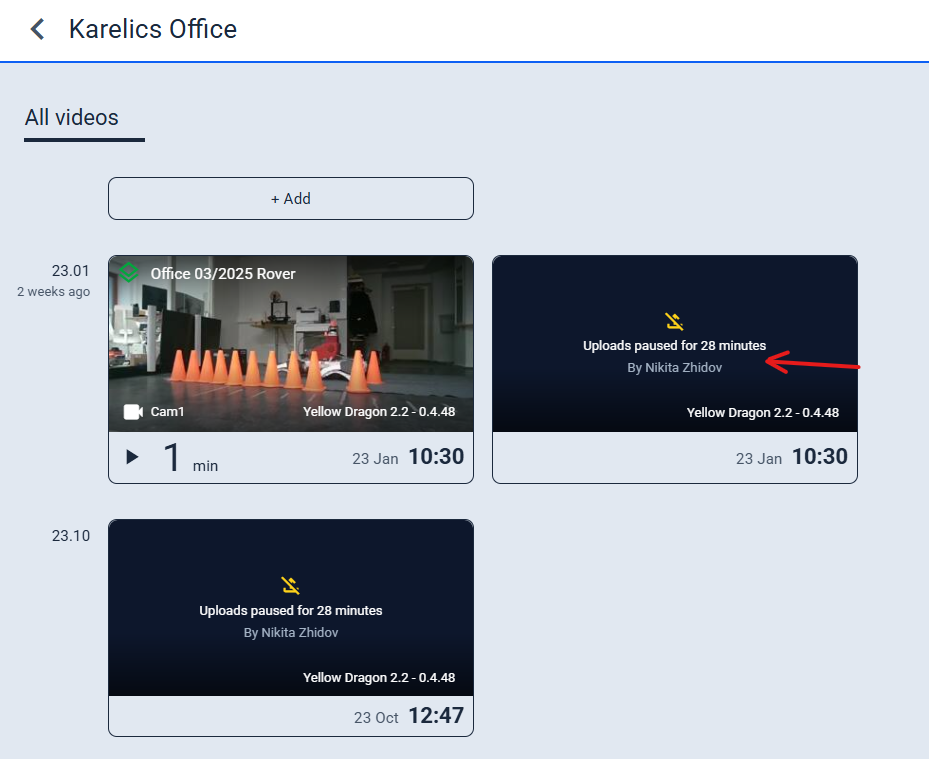Click the Cam1 camera icon
The image size is (929, 759).
tap(133, 412)
